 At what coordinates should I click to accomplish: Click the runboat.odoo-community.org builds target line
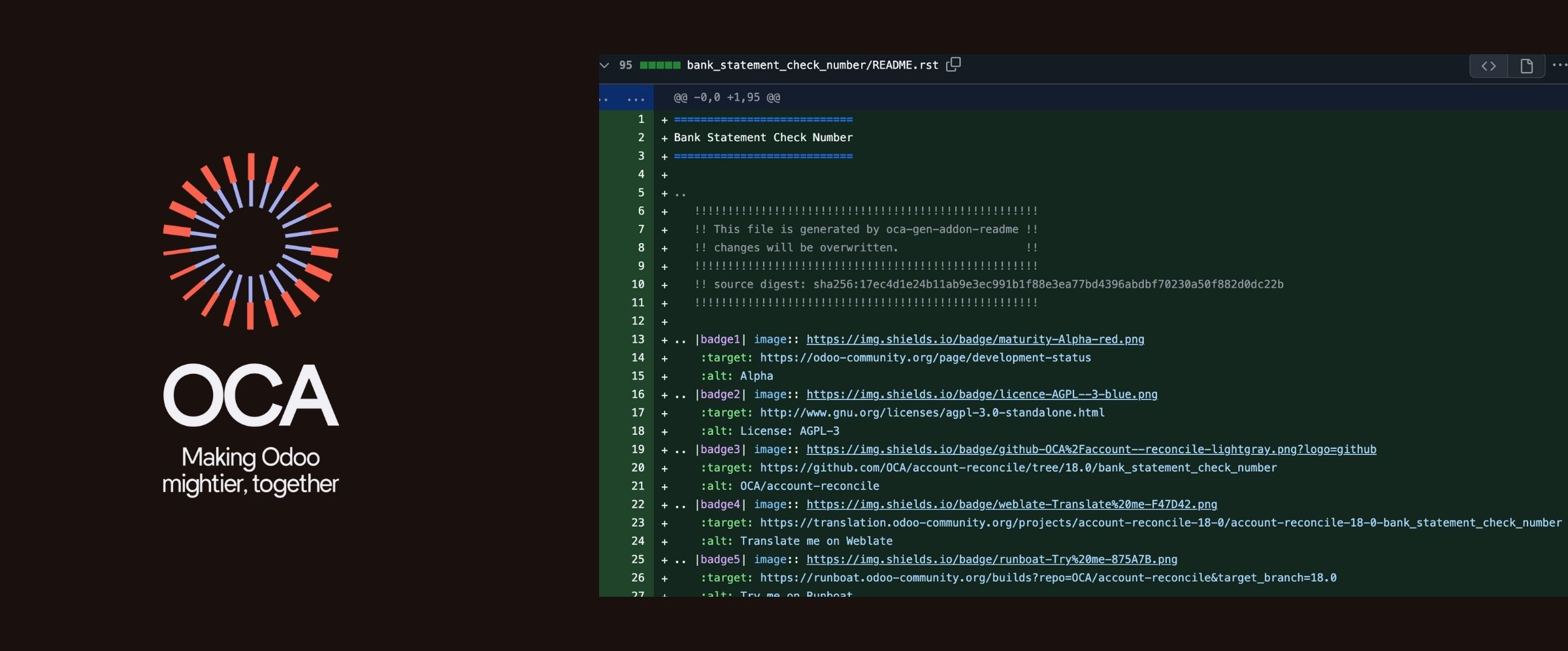(x=1019, y=577)
